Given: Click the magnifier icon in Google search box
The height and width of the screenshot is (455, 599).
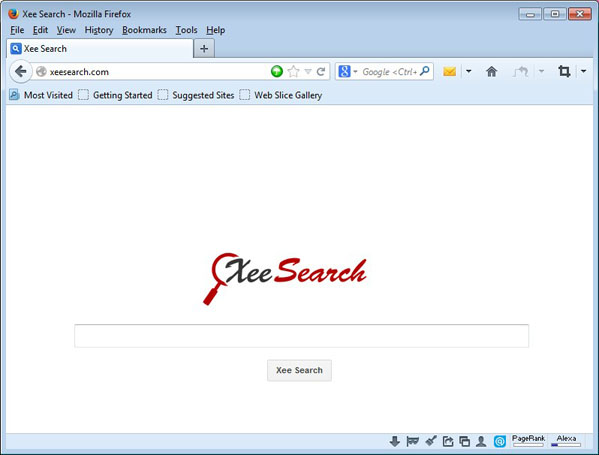Looking at the screenshot, I should pos(424,71).
